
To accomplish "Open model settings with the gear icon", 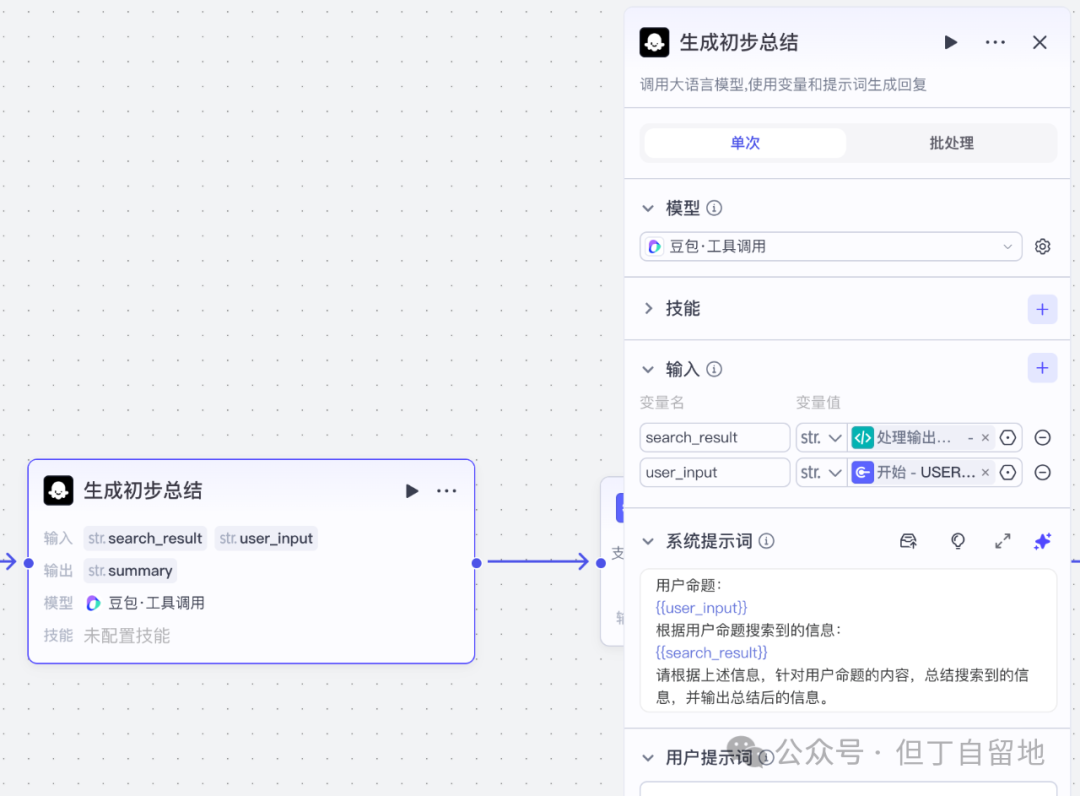I will (1042, 246).
